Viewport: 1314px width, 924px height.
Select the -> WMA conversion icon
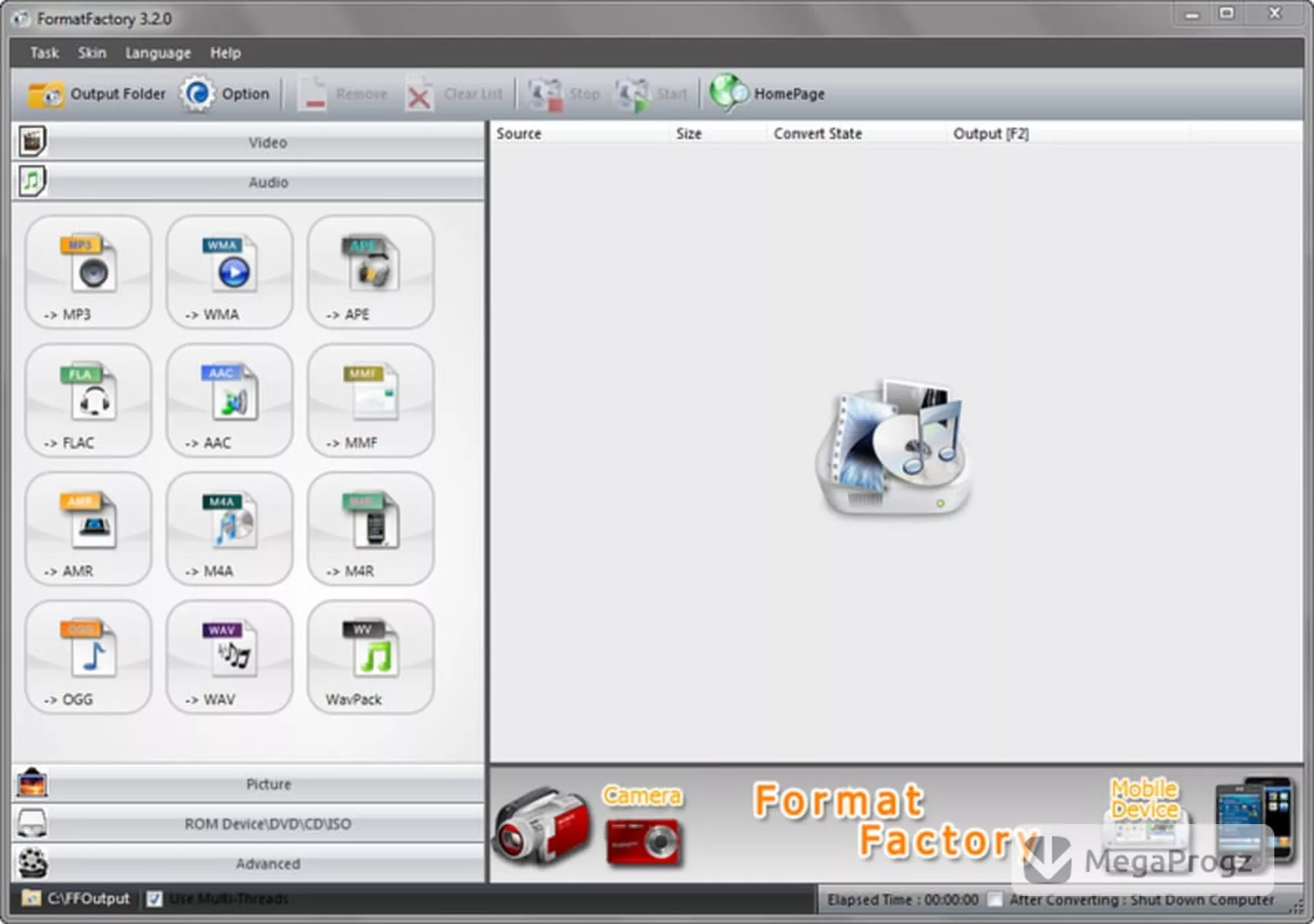[x=229, y=272]
